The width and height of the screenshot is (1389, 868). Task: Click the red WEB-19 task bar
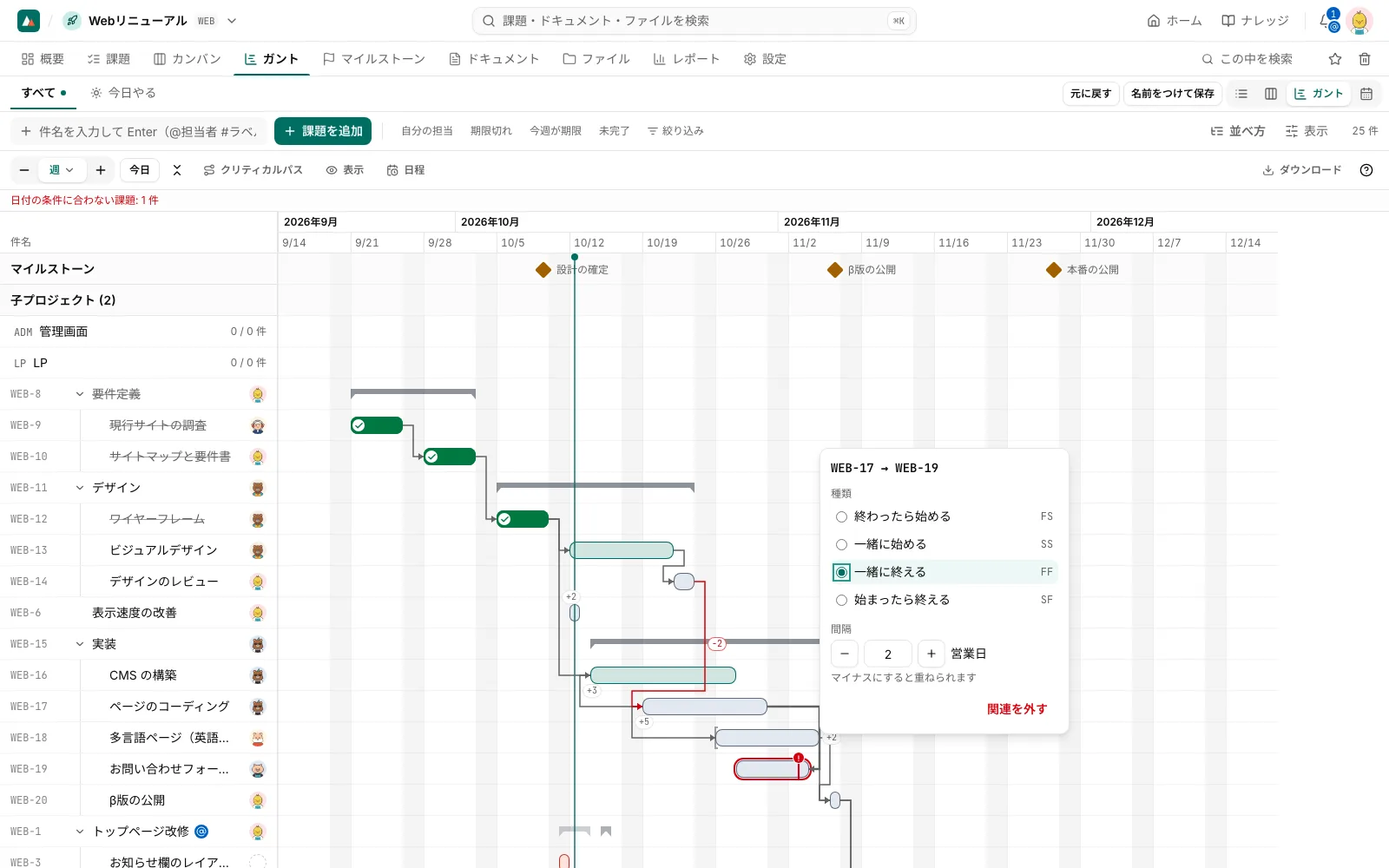point(772,769)
